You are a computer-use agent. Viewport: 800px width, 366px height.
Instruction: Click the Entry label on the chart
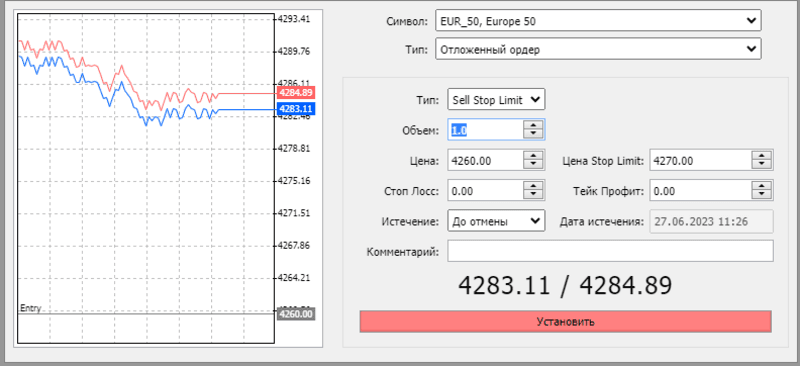[x=30, y=308]
